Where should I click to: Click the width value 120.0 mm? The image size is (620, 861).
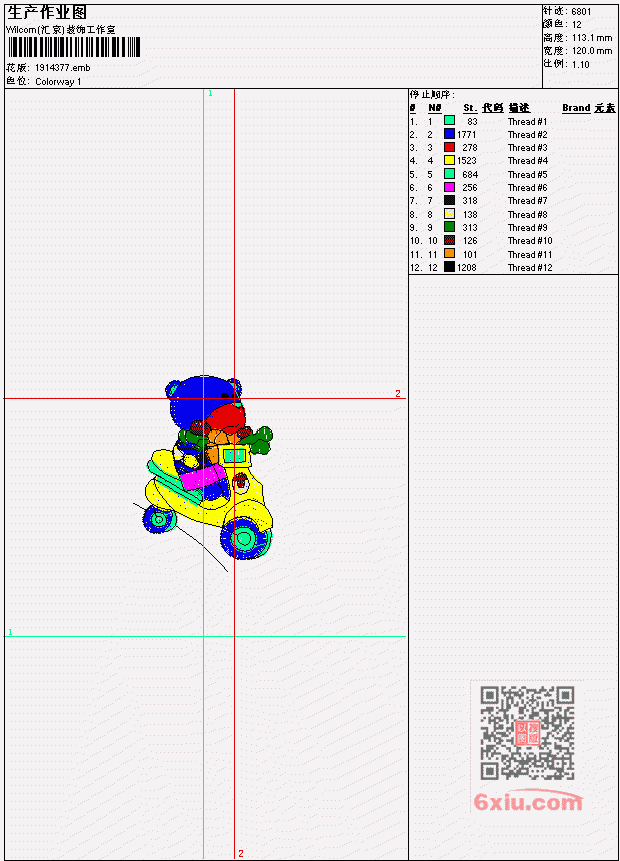pos(592,51)
